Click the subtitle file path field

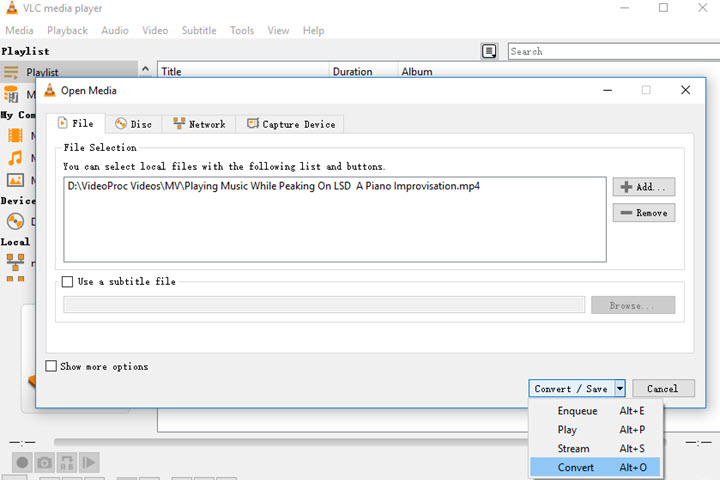(324, 305)
